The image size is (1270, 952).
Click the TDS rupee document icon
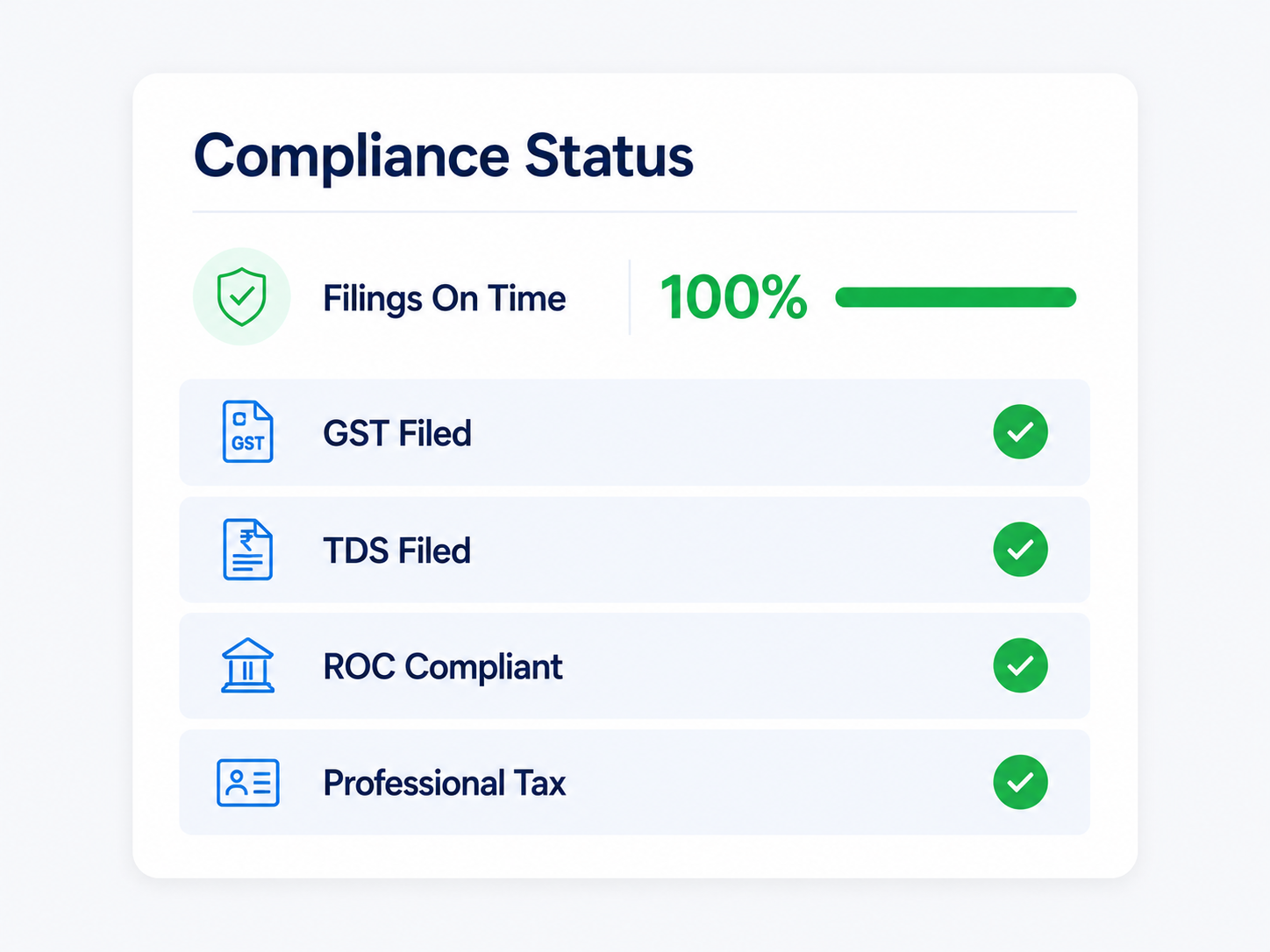(x=247, y=549)
